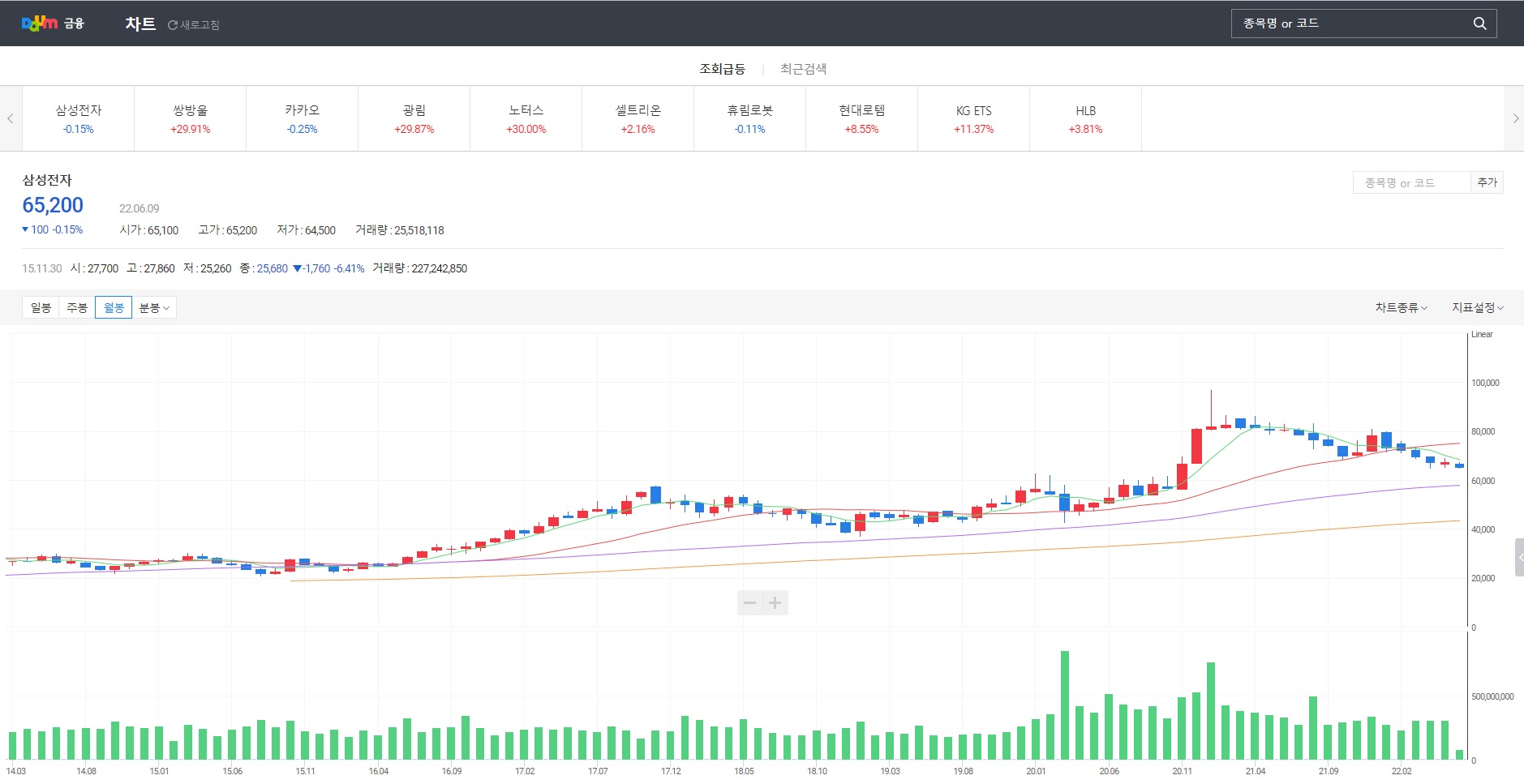Click the Linear scale label

[x=1482, y=334]
